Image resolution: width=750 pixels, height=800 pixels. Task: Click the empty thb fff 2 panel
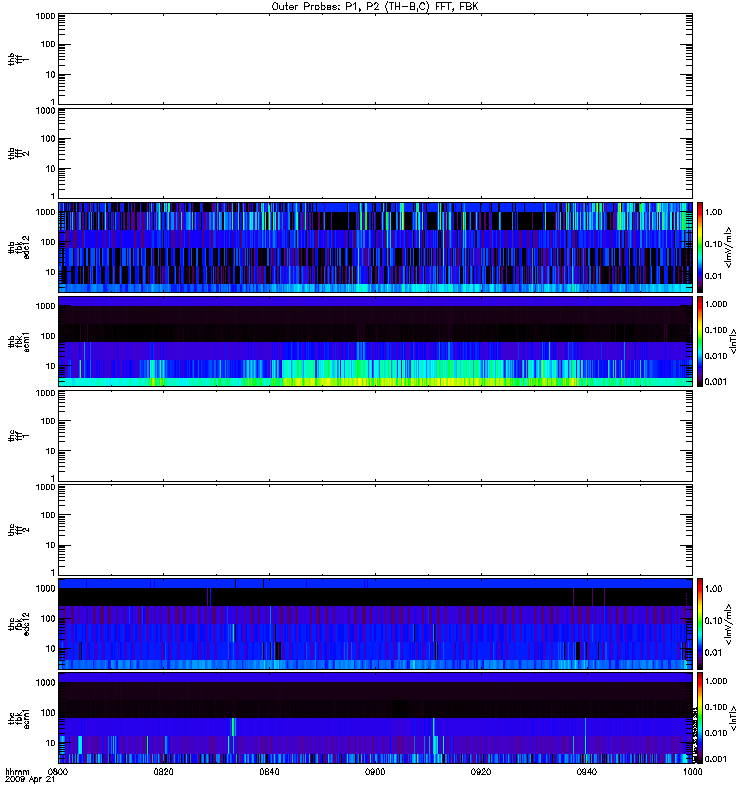point(374,152)
